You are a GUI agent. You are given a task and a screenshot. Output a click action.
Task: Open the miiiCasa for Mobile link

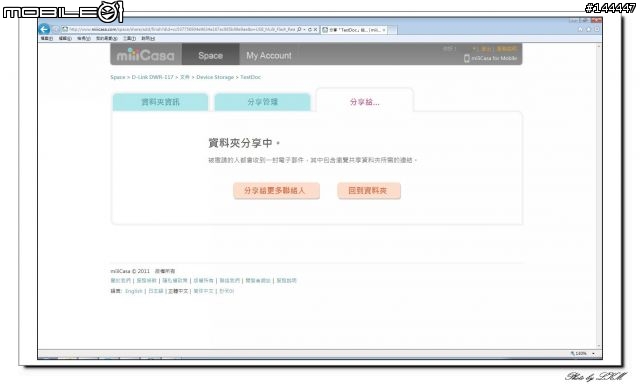(x=494, y=58)
